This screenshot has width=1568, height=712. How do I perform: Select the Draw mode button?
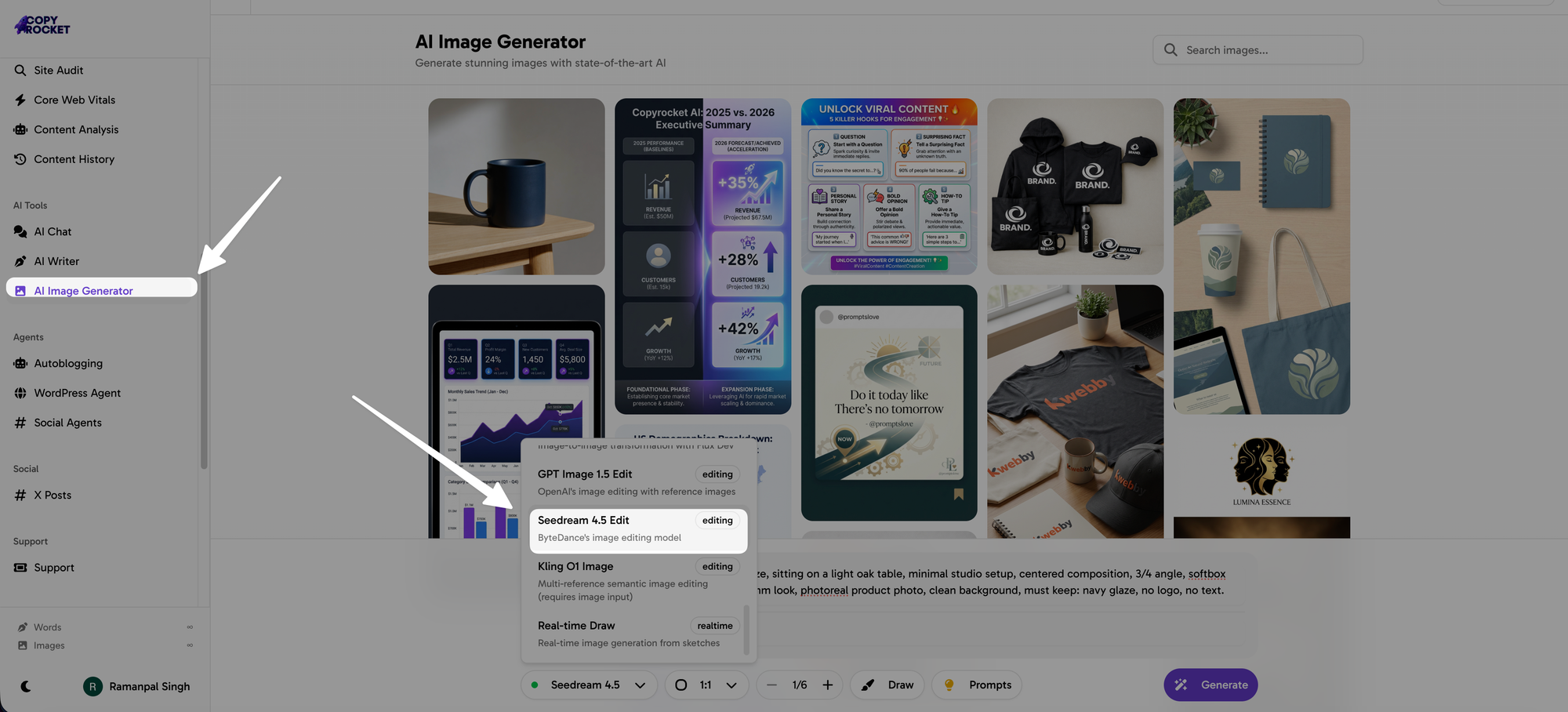(887, 685)
